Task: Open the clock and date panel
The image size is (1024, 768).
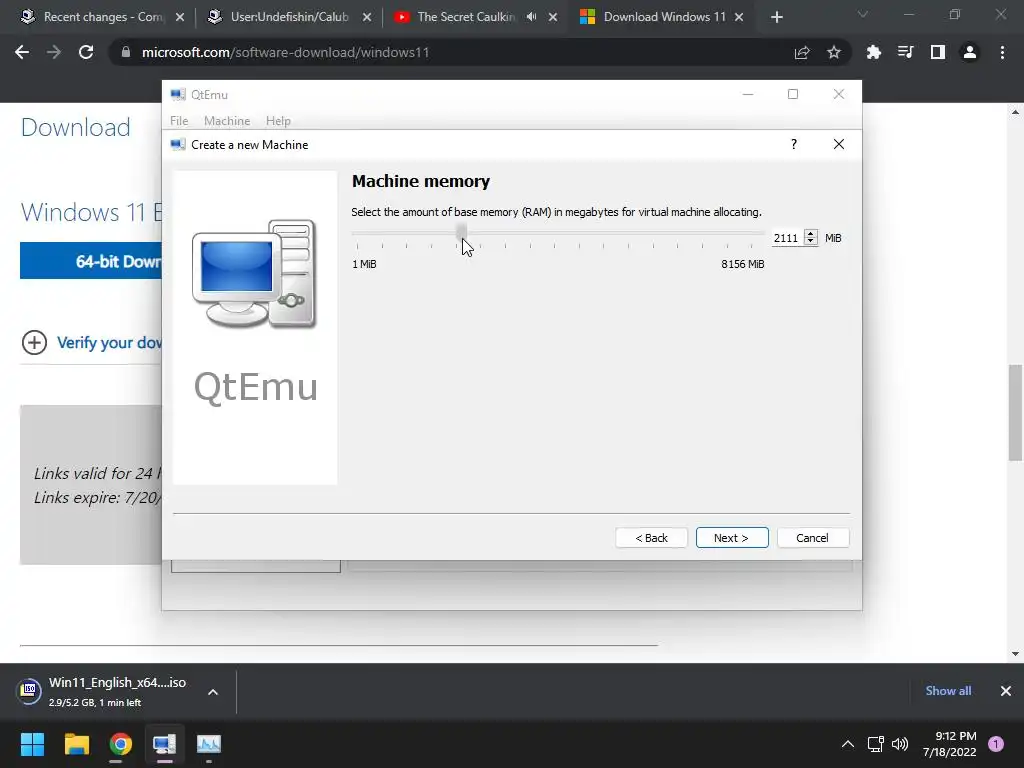Action: [949, 744]
